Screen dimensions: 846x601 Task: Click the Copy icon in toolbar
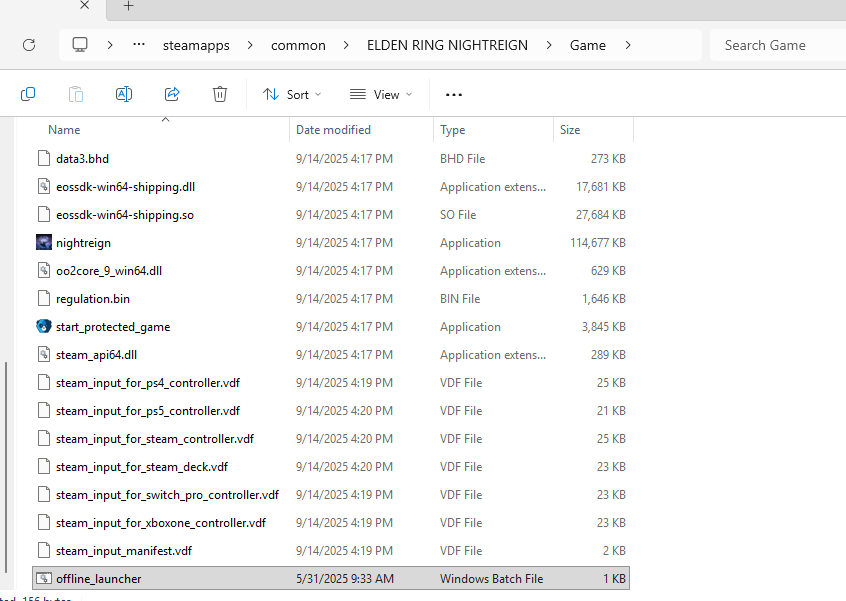click(28, 94)
